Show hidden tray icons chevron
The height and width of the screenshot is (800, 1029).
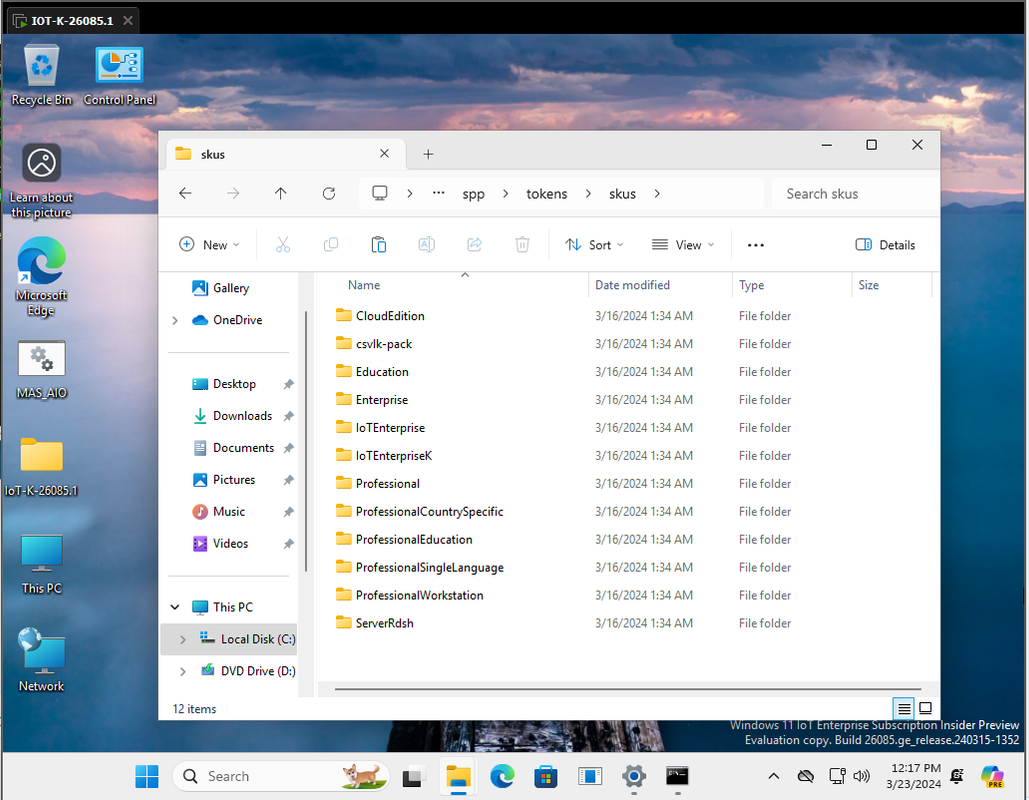point(774,776)
